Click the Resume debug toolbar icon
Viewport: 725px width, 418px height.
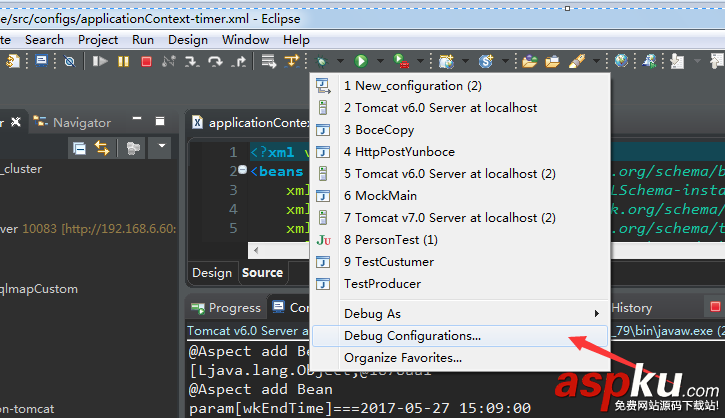click(100, 61)
